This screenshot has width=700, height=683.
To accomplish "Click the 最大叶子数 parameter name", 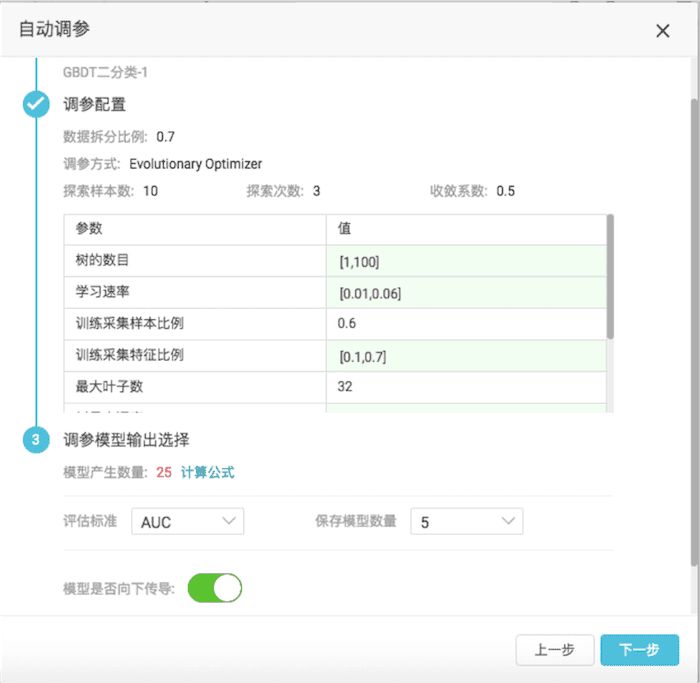I will (109, 386).
